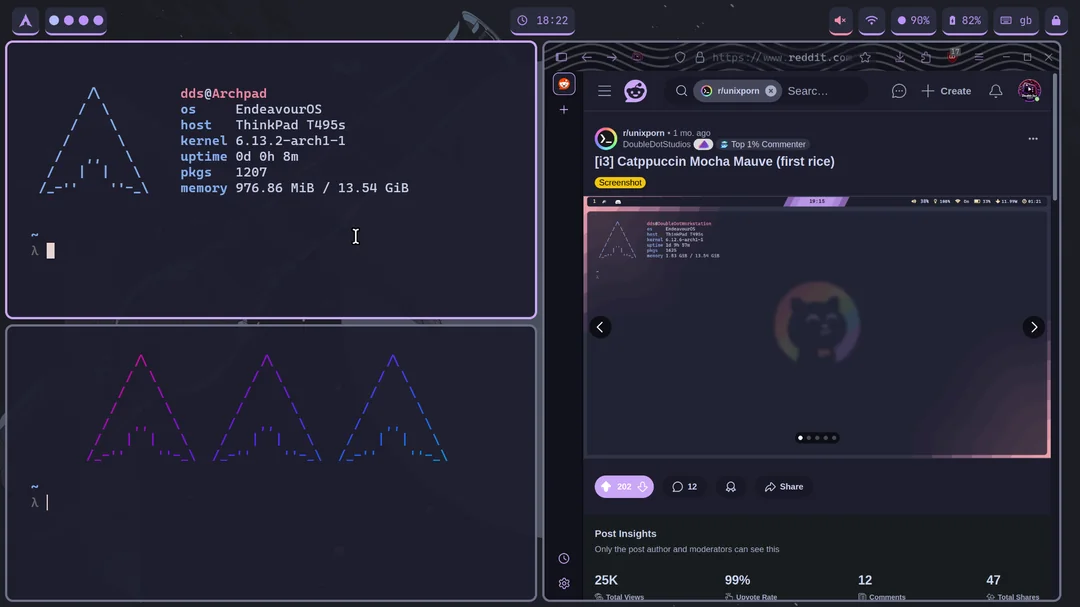Open the 12 comments button
The image size is (1080, 607).
685,487
